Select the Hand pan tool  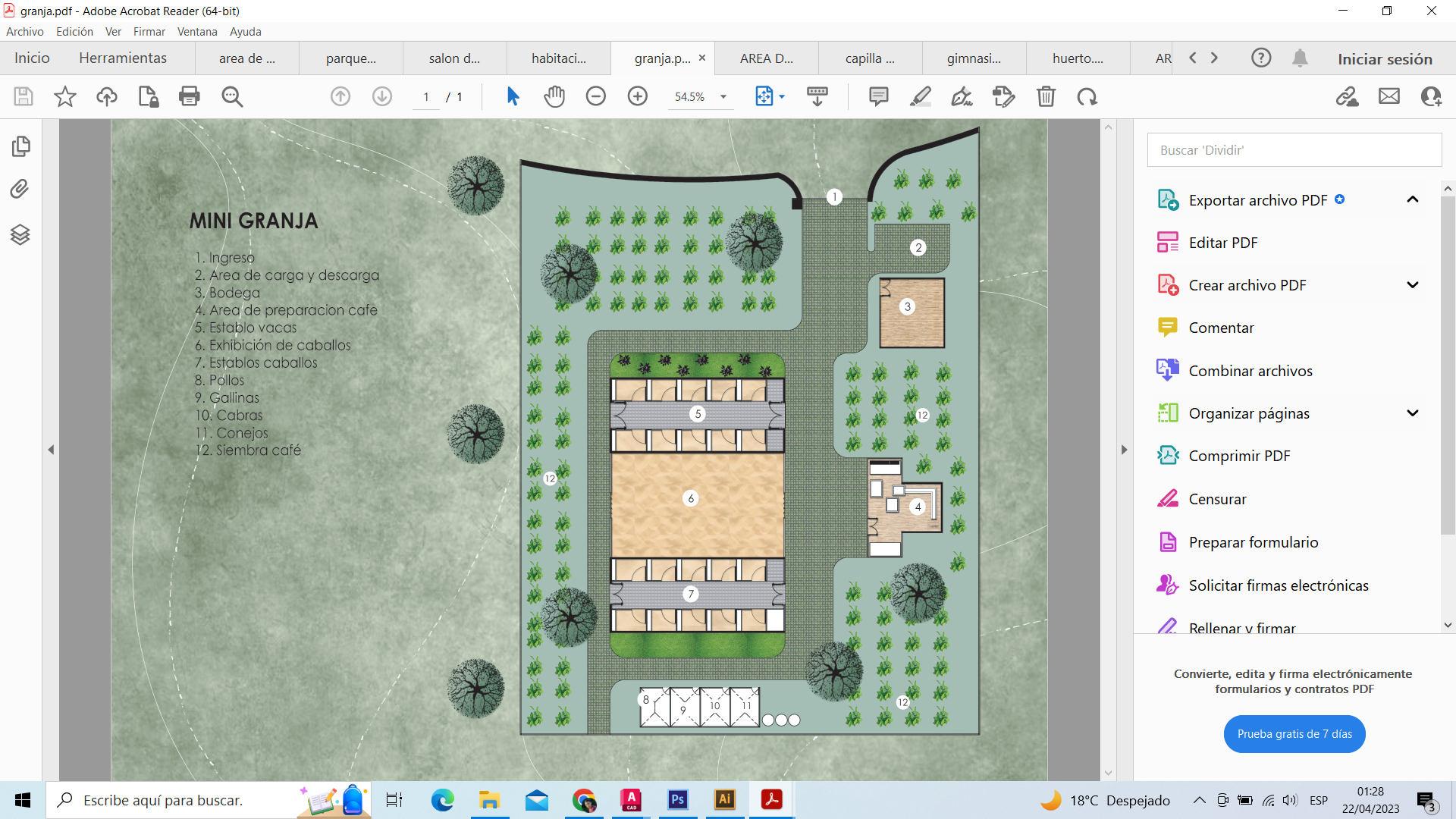click(554, 96)
